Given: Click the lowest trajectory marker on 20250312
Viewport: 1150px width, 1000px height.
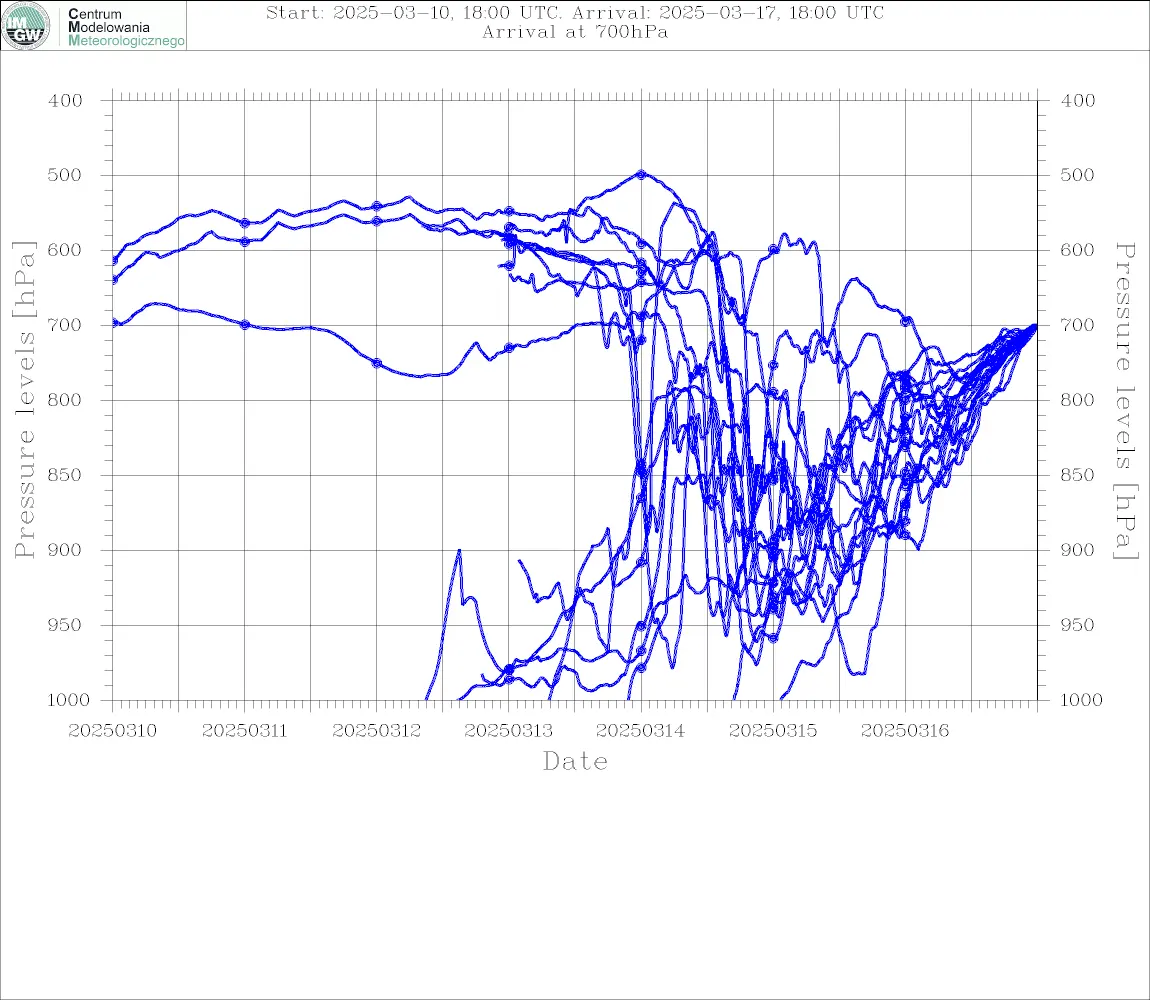Looking at the screenshot, I should tap(377, 363).
